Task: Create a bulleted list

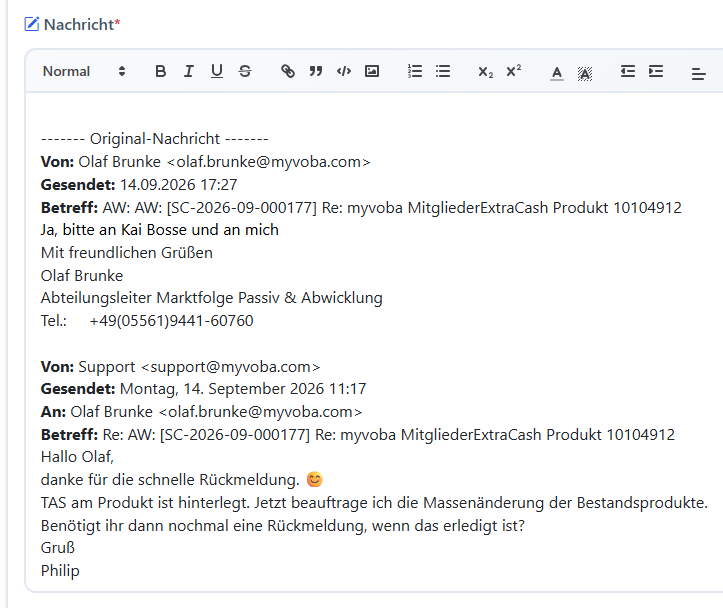Action: pos(443,71)
